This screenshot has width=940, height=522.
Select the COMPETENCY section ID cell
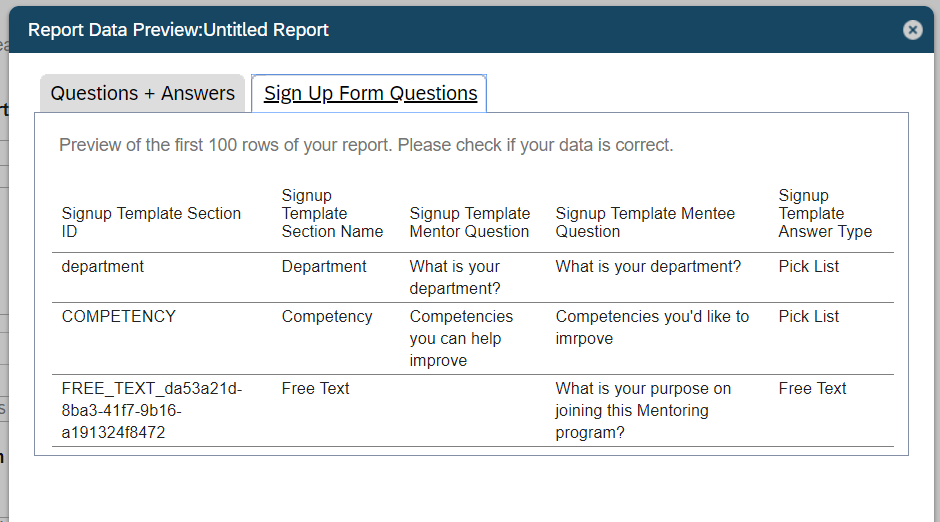[x=119, y=316]
